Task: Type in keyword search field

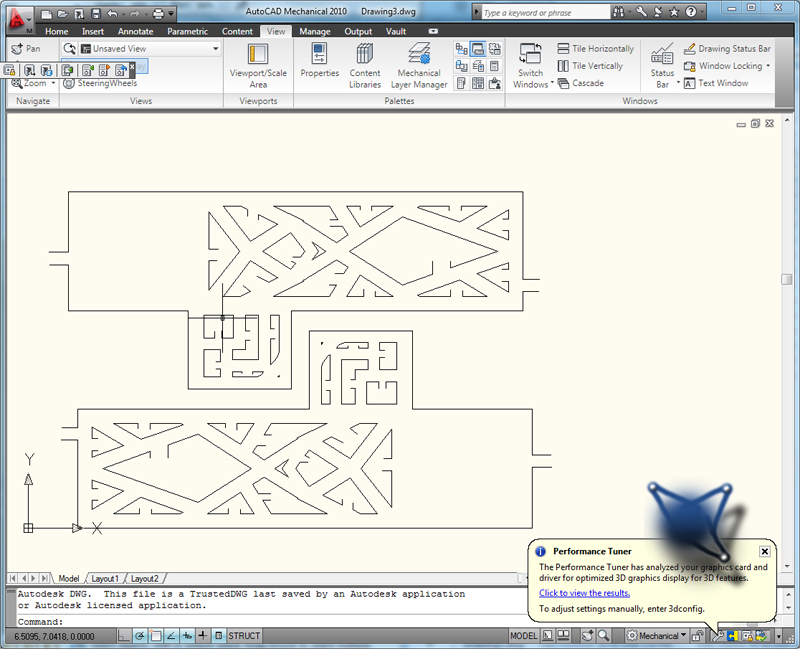Action: 545,13
